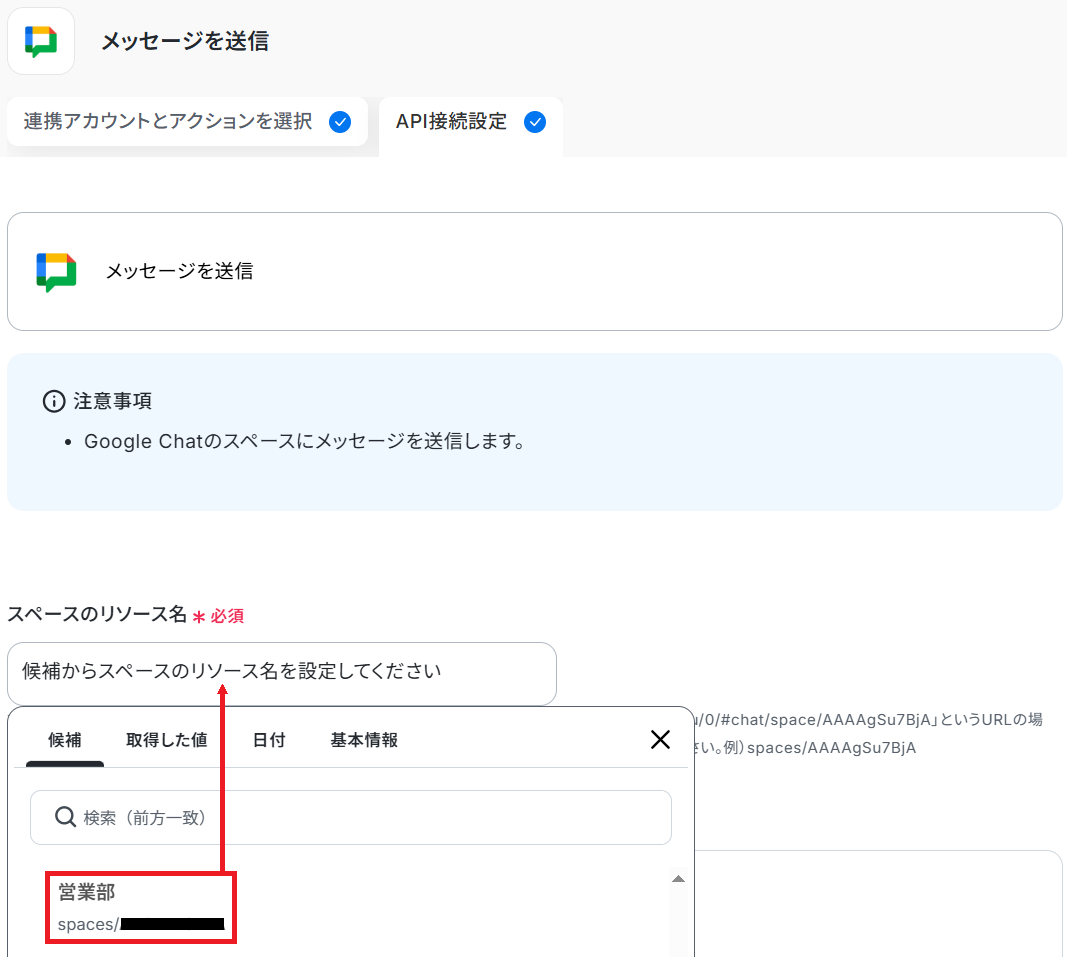Open the スペースのリソース名 candidate field
Image resolution: width=1067 pixels, height=957 pixels.
tap(281, 673)
